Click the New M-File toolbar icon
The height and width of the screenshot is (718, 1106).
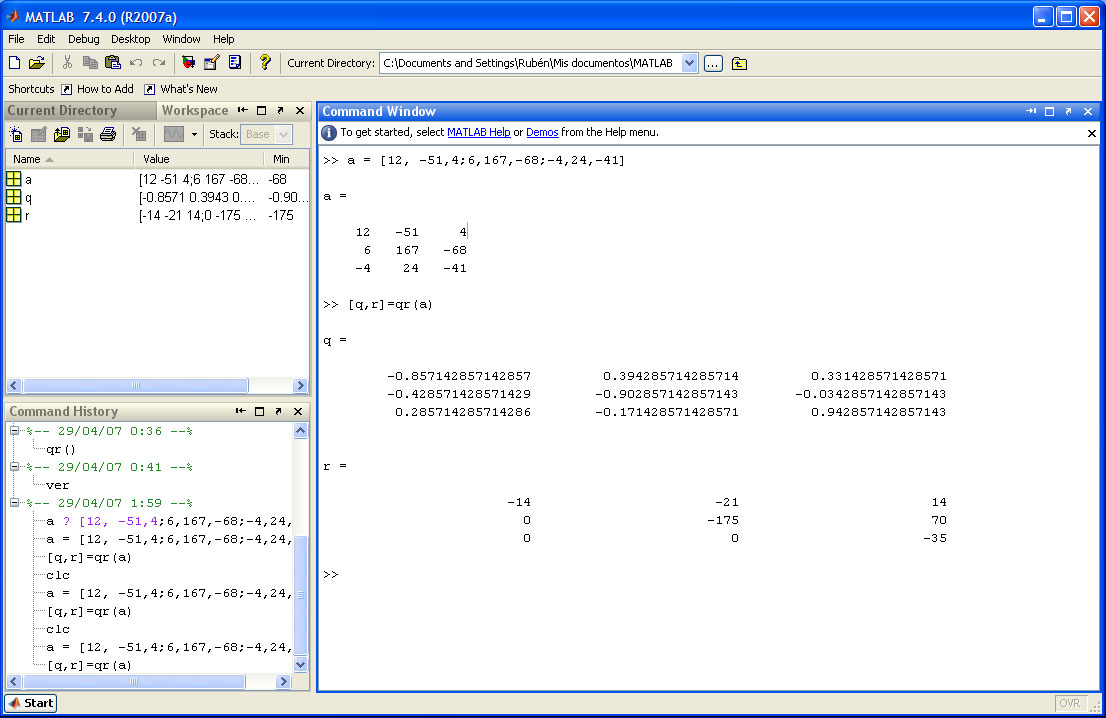click(x=14, y=63)
